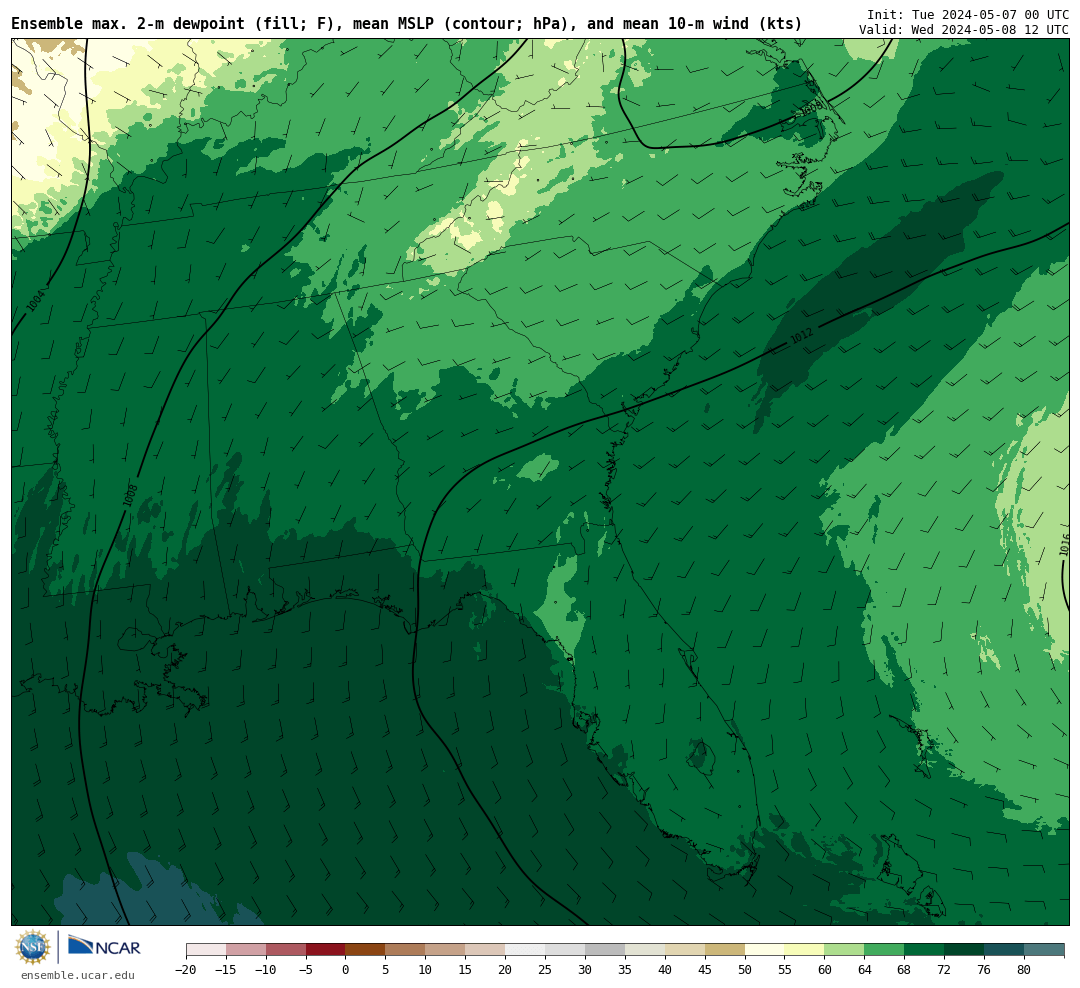Click the Init: Tue 2024-05-07 00 UTC text
The height and width of the screenshot is (988, 1080).
tap(968, 14)
